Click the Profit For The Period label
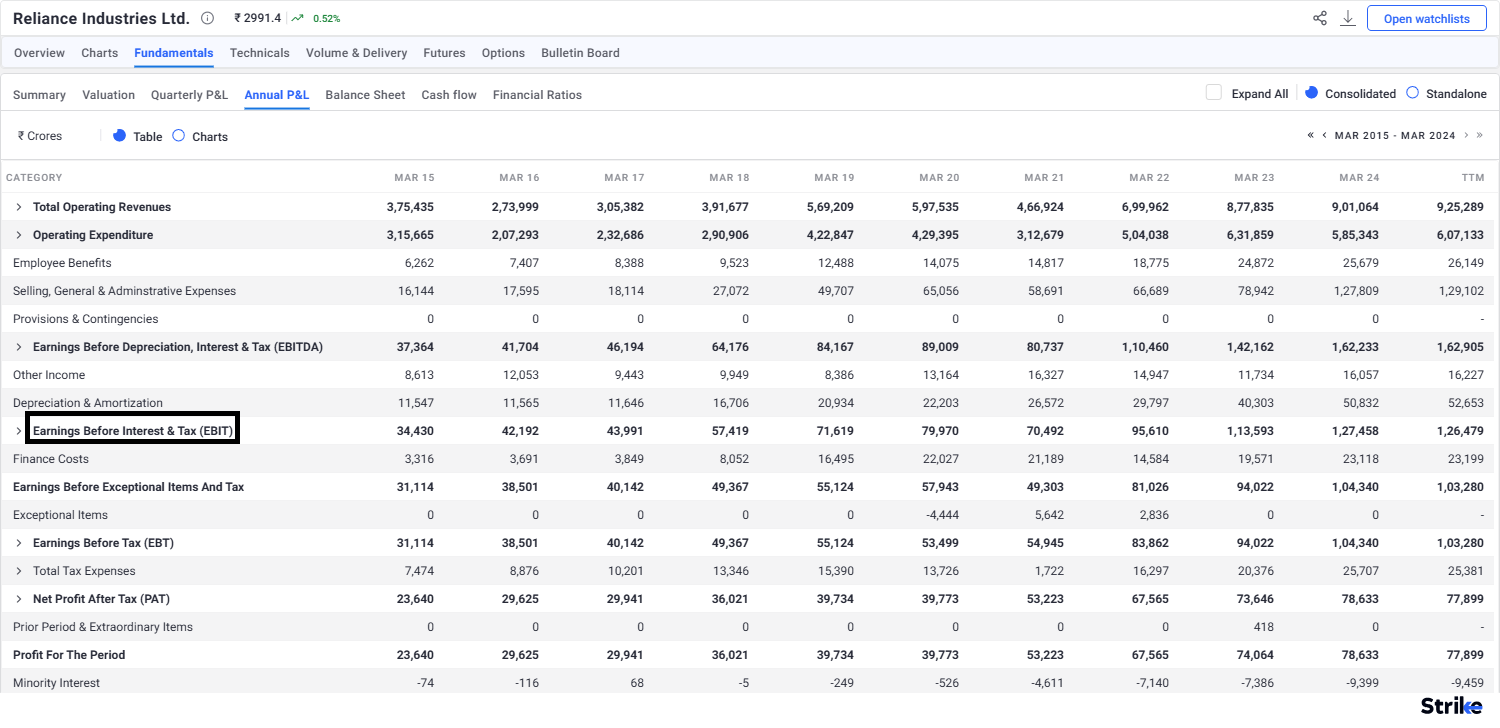The image size is (1500, 728). [x=69, y=655]
